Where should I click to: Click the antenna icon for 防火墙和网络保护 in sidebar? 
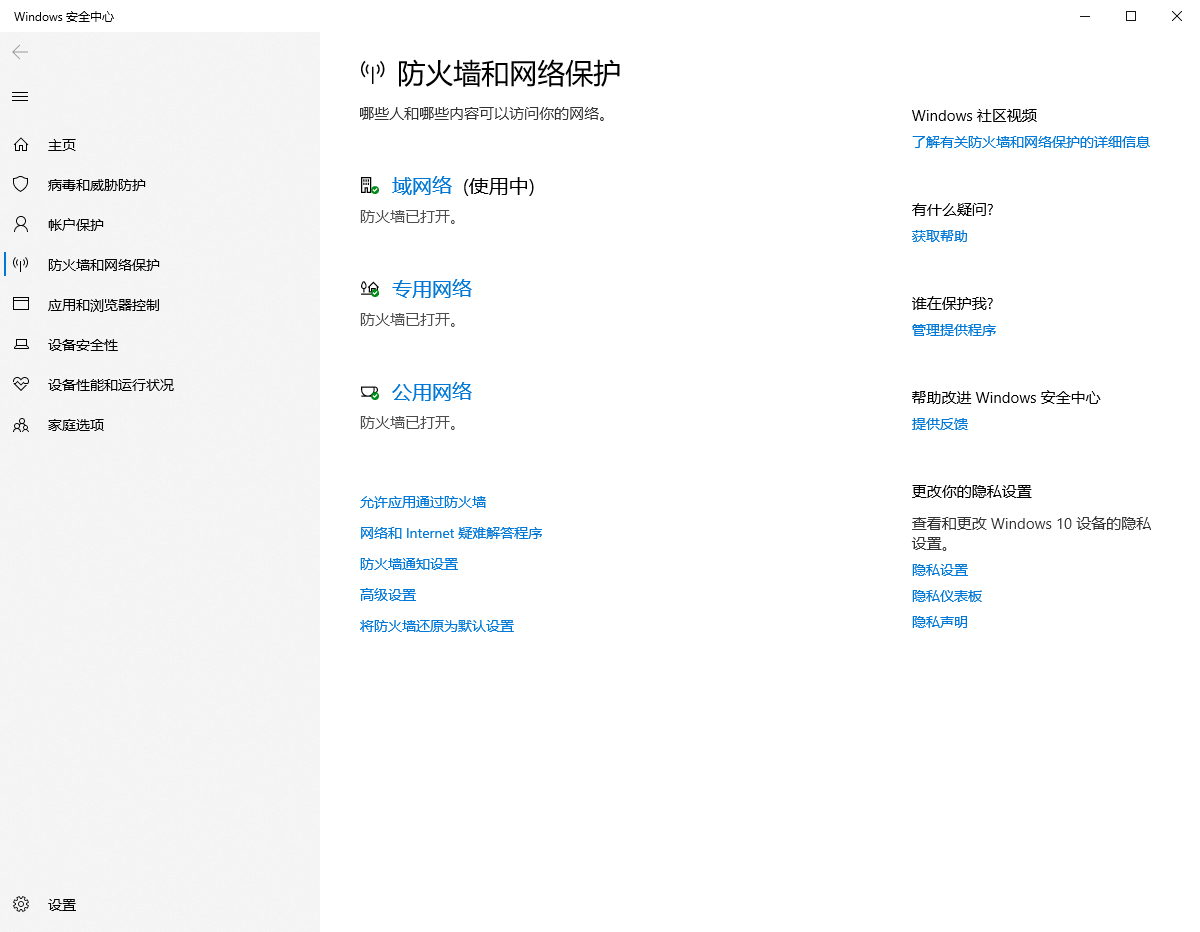[x=20, y=265]
